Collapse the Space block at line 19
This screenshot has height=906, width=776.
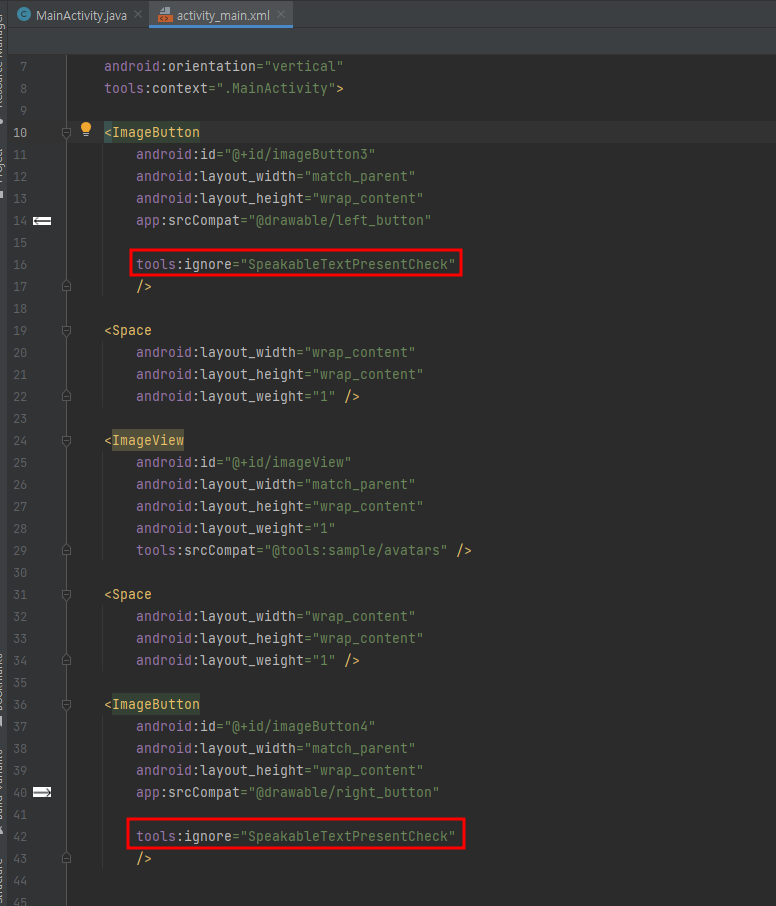pyautogui.click(x=66, y=331)
